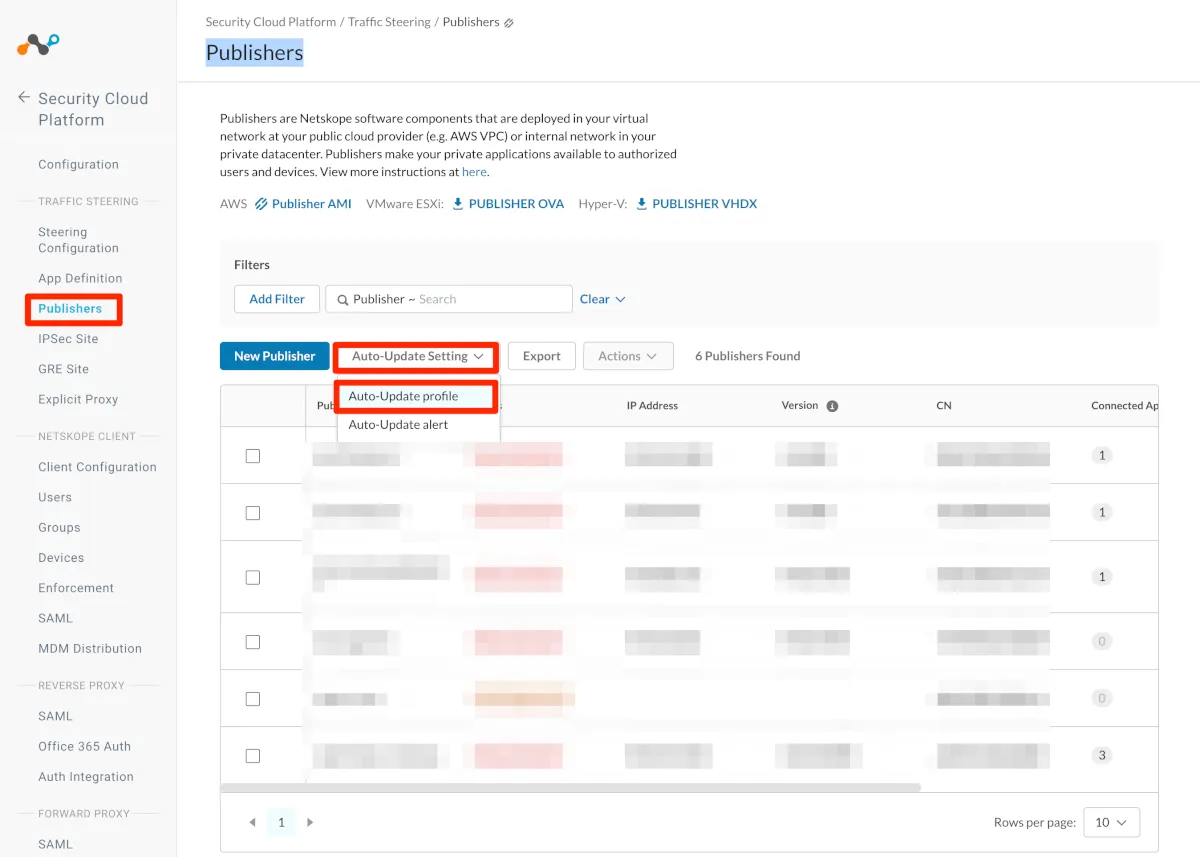The height and width of the screenshot is (857, 1200).
Task: Open Explicit Proxy in the sidebar
Action: 78,399
